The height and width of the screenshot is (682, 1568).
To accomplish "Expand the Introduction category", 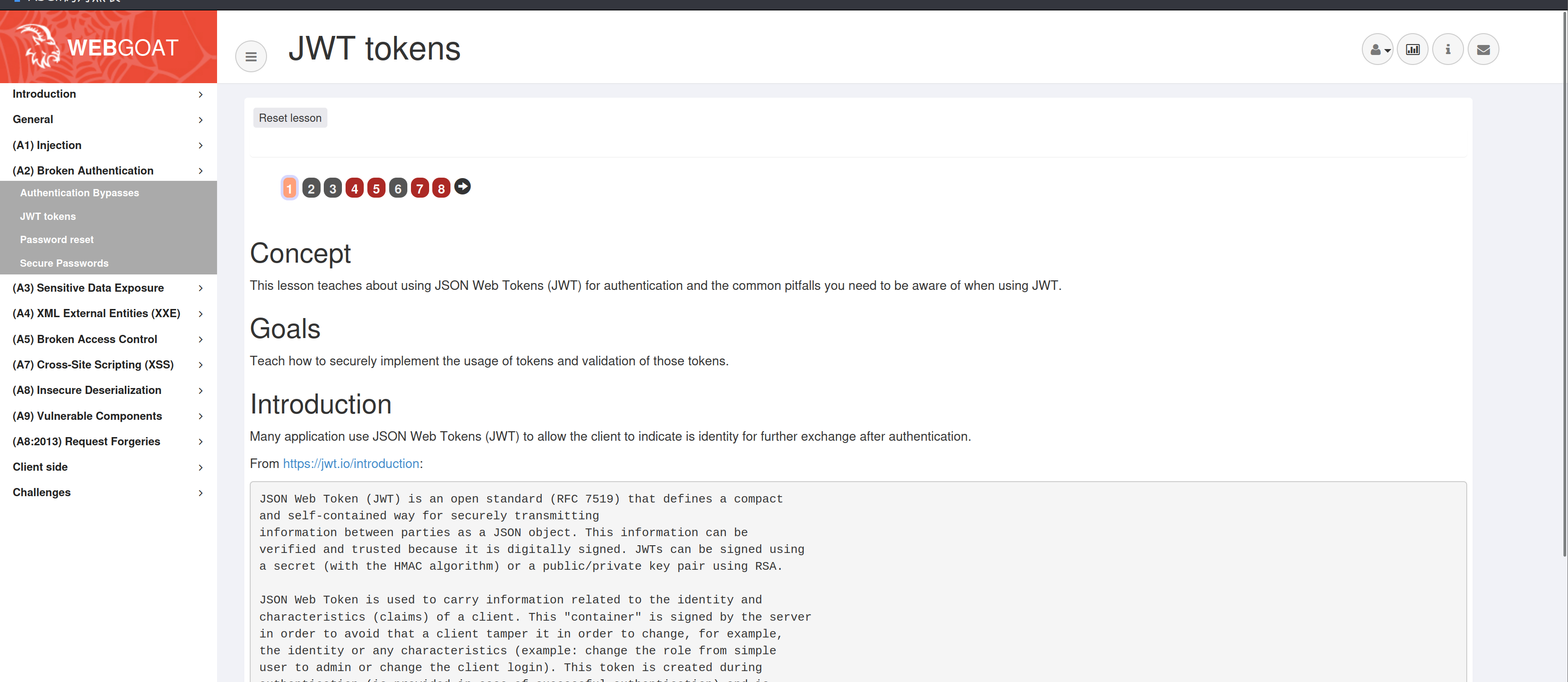I will coord(109,95).
